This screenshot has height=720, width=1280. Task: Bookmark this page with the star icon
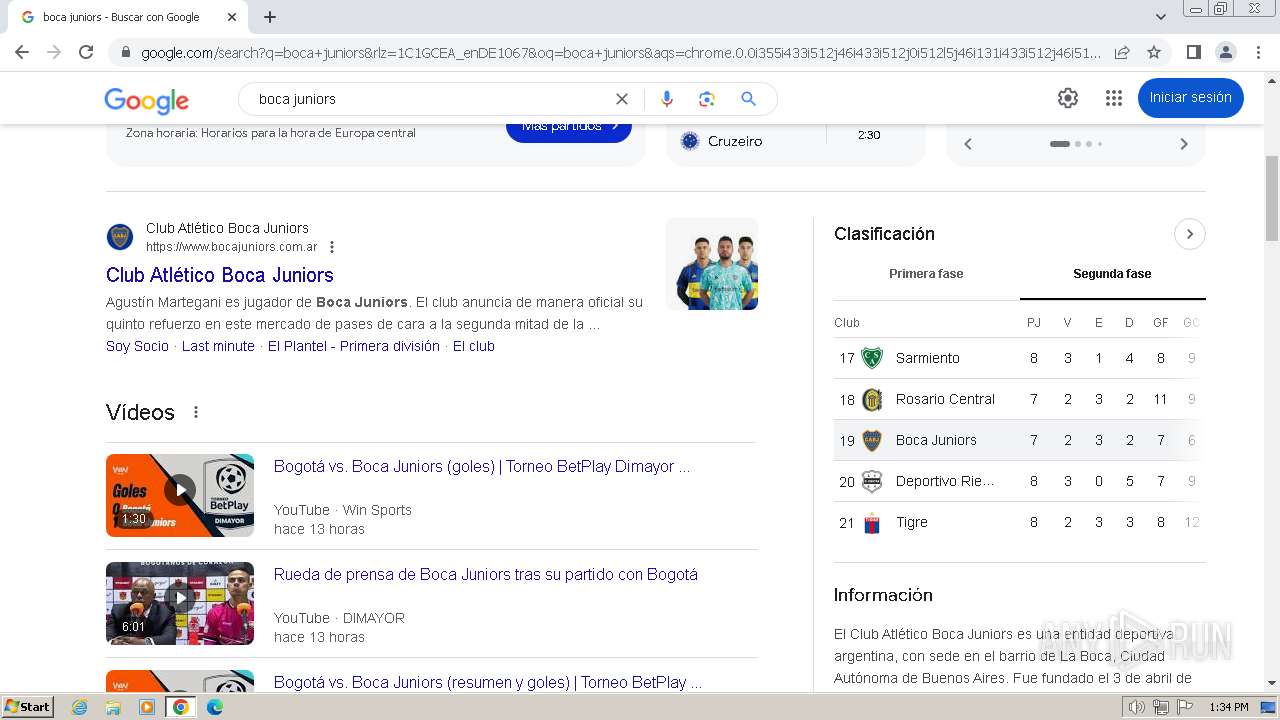tap(1154, 52)
